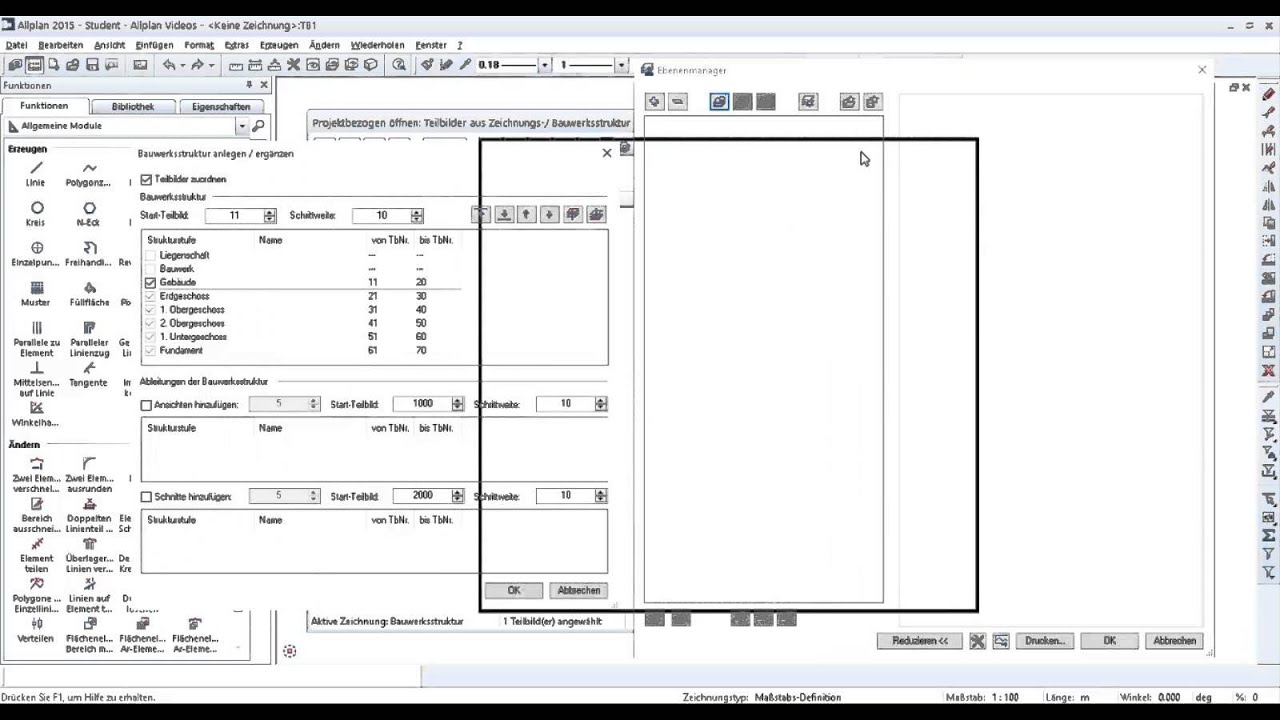The image size is (1280, 720).
Task: Select the Verteilen tool
Action: [36, 630]
